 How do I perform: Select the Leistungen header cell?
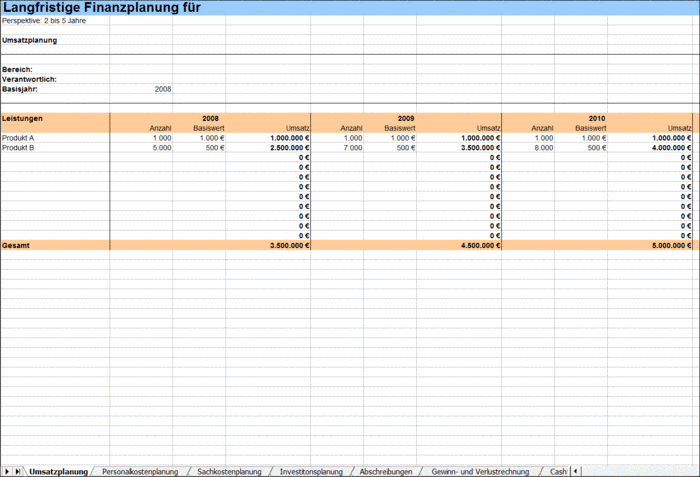[x=55, y=118]
